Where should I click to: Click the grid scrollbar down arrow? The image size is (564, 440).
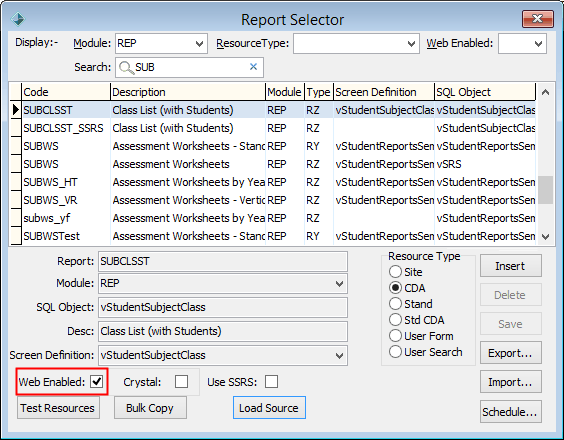point(545,237)
